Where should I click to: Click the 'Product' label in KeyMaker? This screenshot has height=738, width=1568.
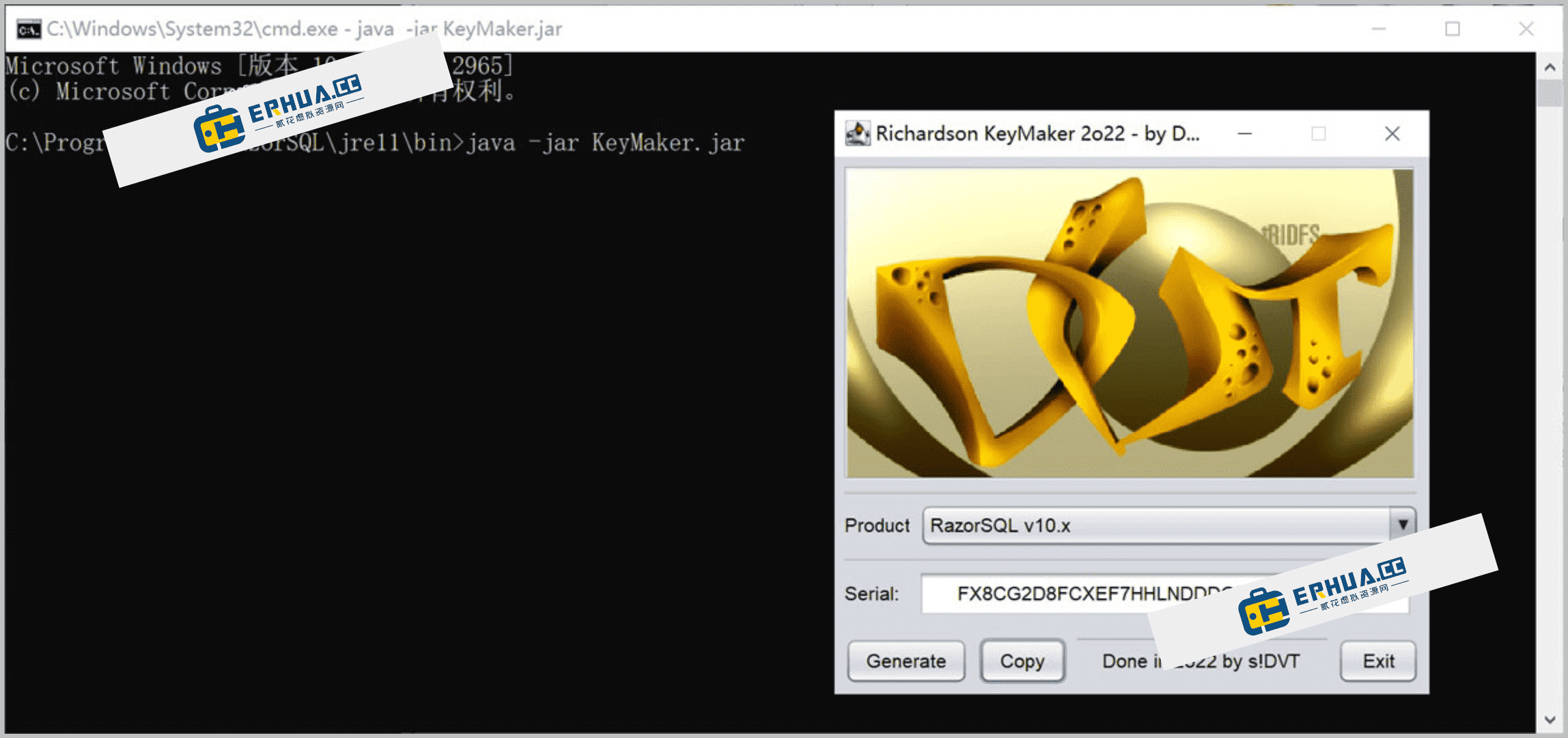(878, 525)
